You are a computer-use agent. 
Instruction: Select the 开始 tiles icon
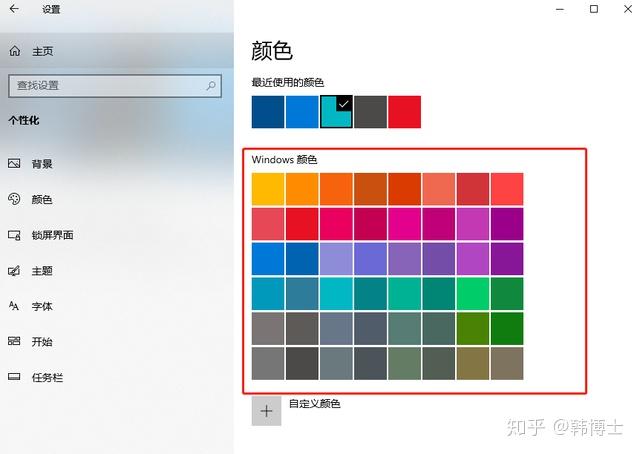14,341
